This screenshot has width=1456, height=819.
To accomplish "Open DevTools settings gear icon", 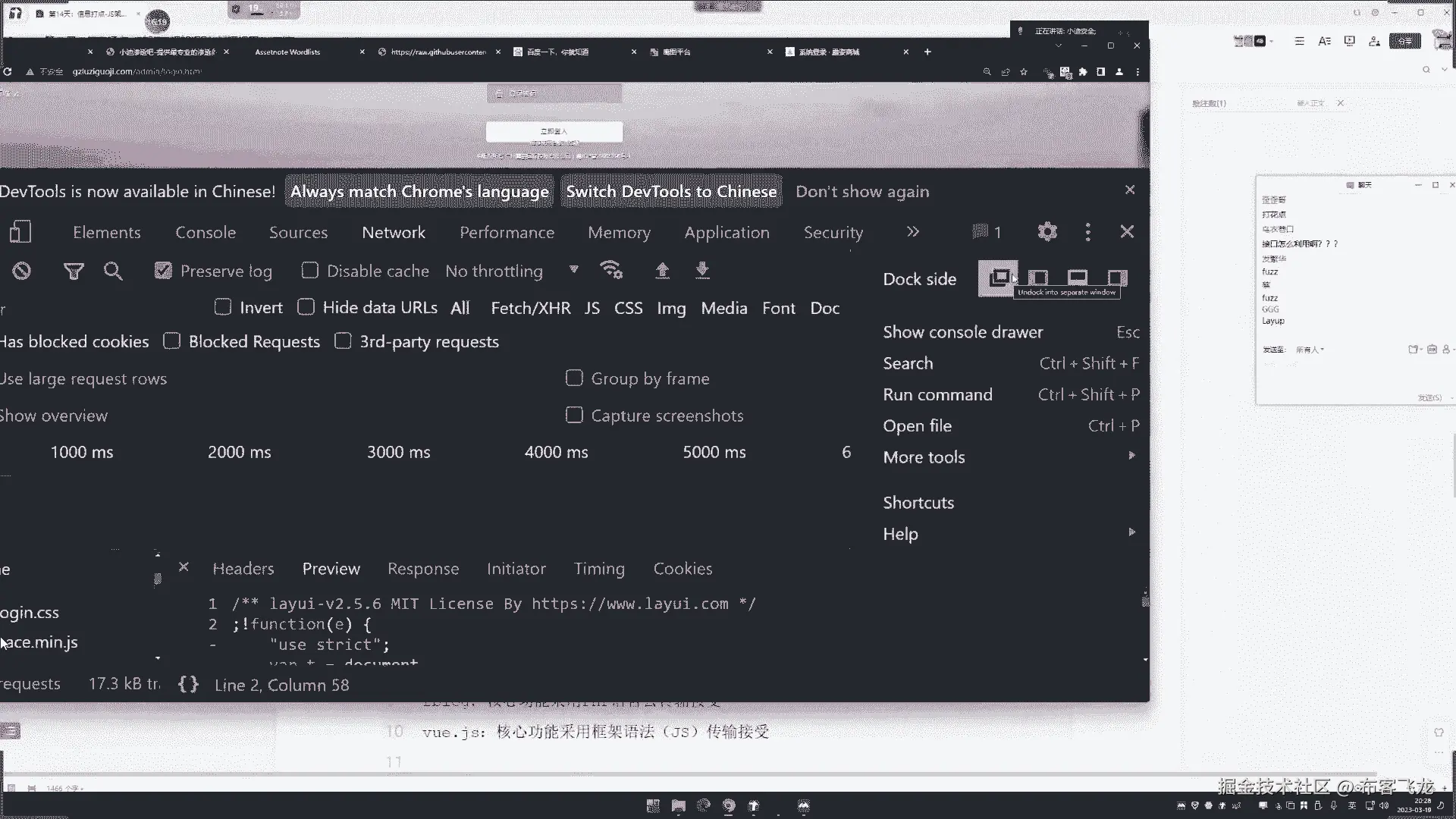I will pyautogui.click(x=1047, y=231).
